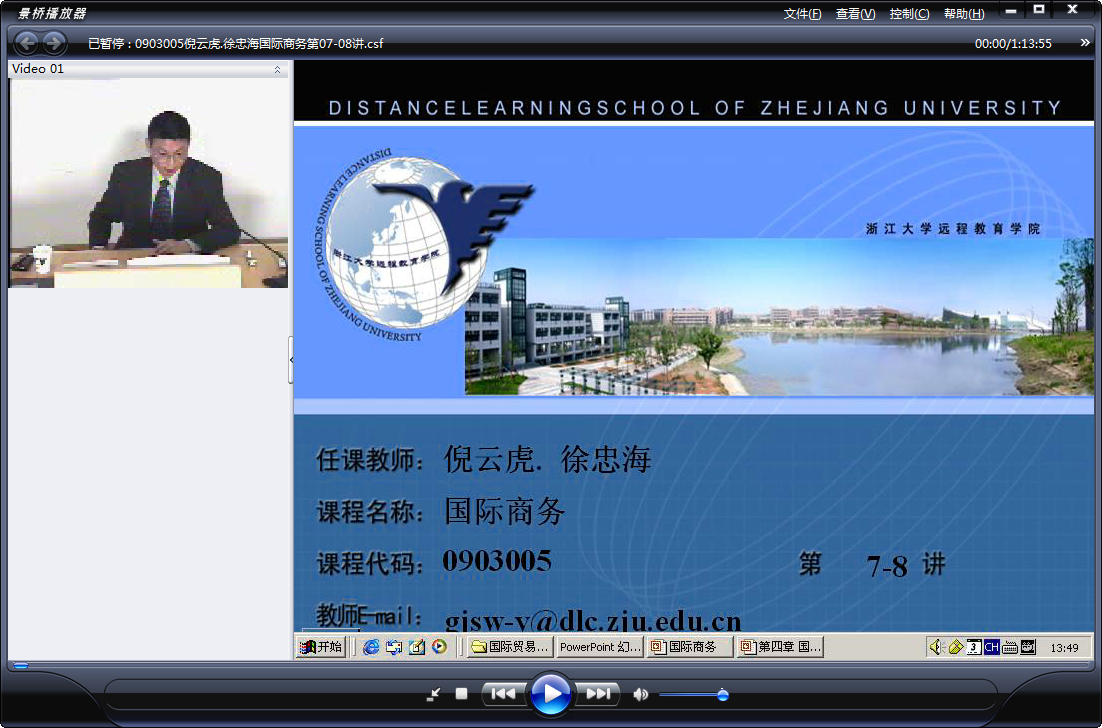Viewport: 1102px width, 728px height.
Task: Expand the double-chevron overflow at top right
Action: click(x=1085, y=43)
